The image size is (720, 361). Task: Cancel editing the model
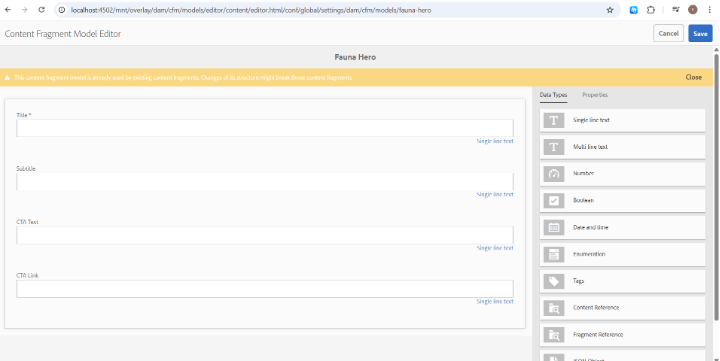click(x=668, y=34)
